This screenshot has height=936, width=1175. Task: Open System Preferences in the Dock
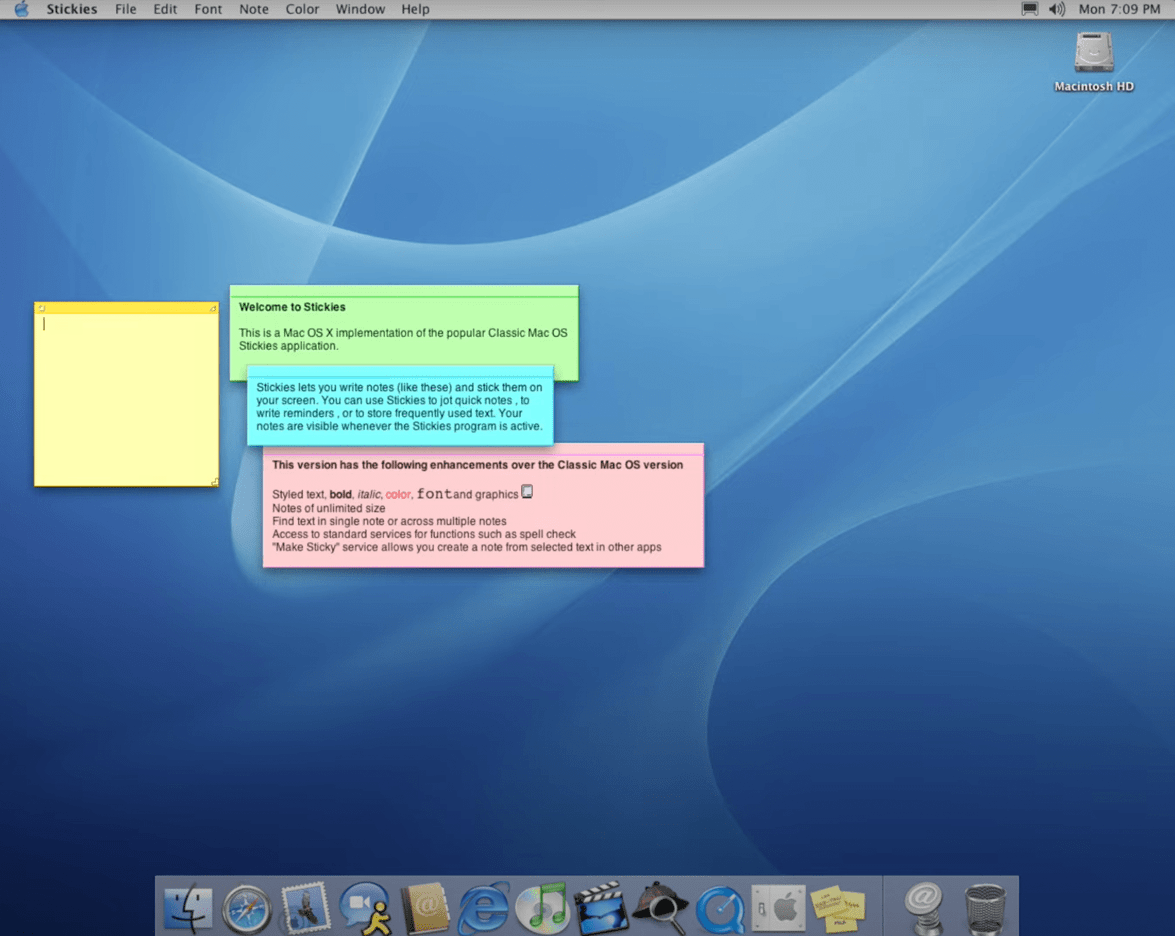pos(778,908)
